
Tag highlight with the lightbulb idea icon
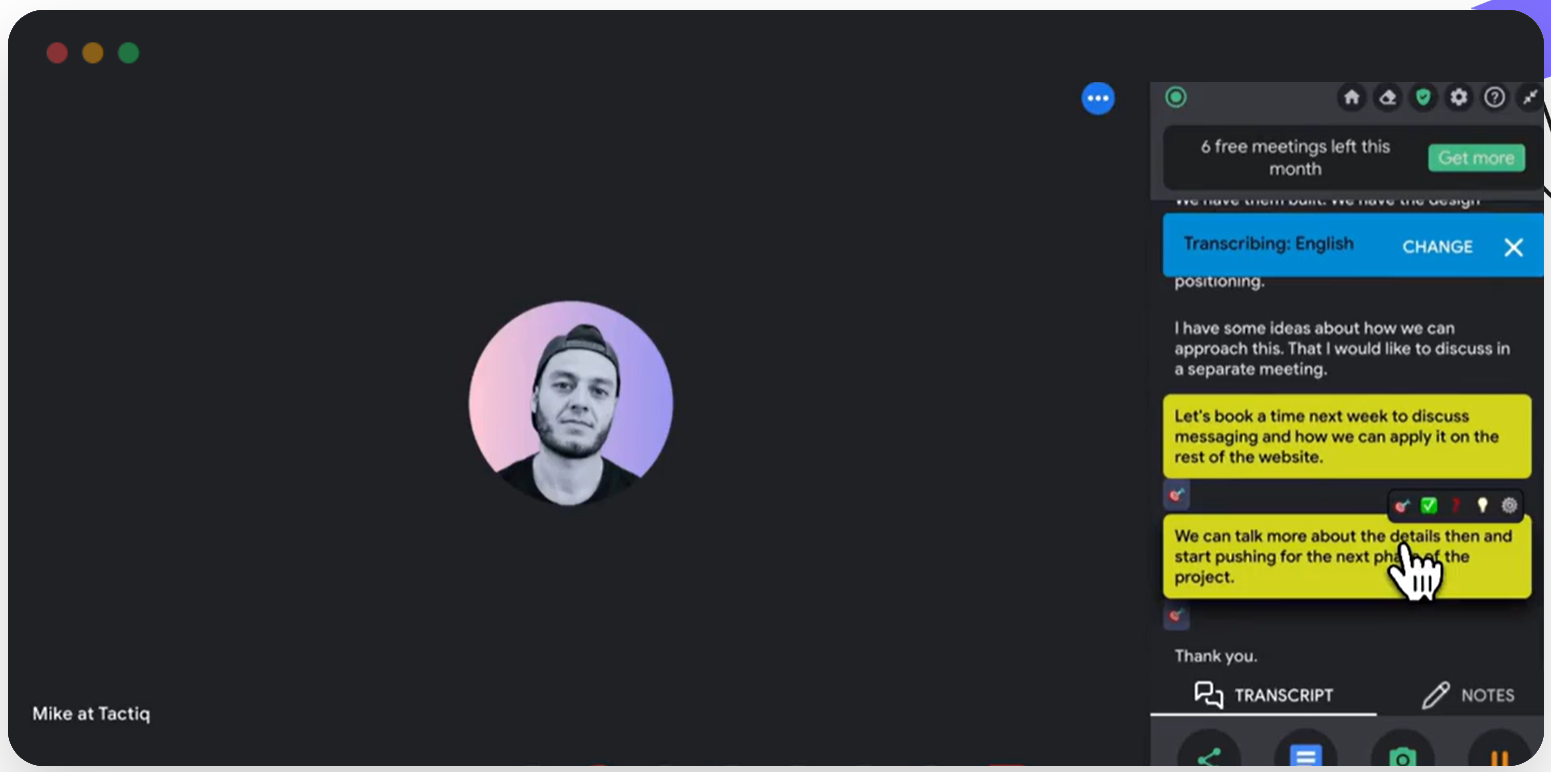(x=1483, y=506)
